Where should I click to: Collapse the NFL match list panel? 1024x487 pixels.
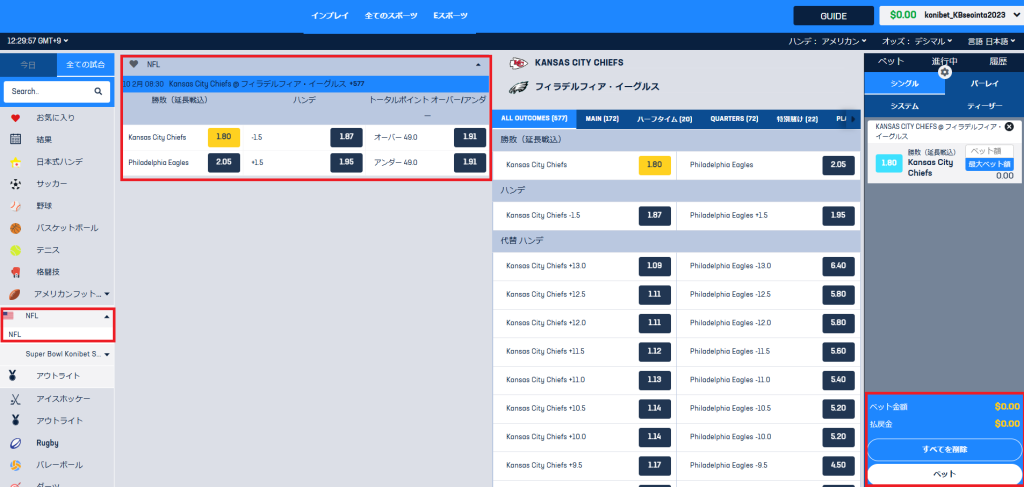click(478, 65)
